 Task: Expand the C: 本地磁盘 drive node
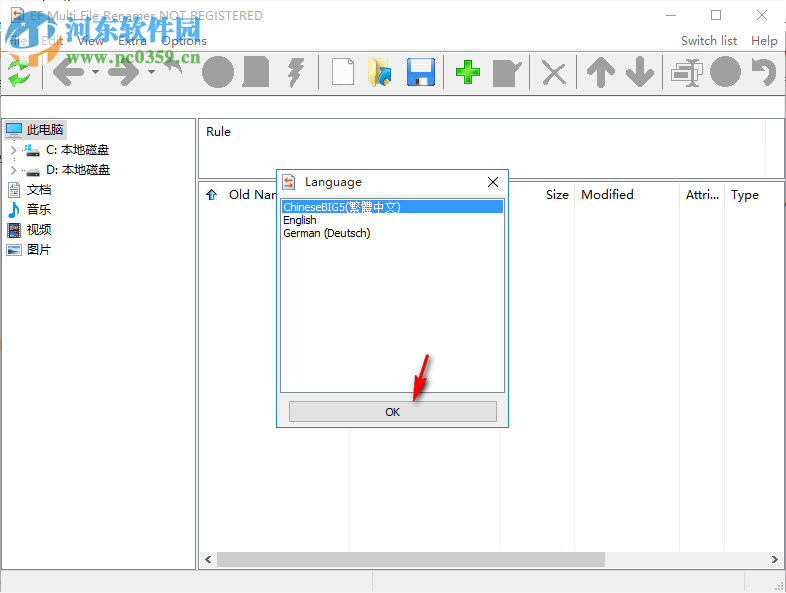tap(14, 150)
